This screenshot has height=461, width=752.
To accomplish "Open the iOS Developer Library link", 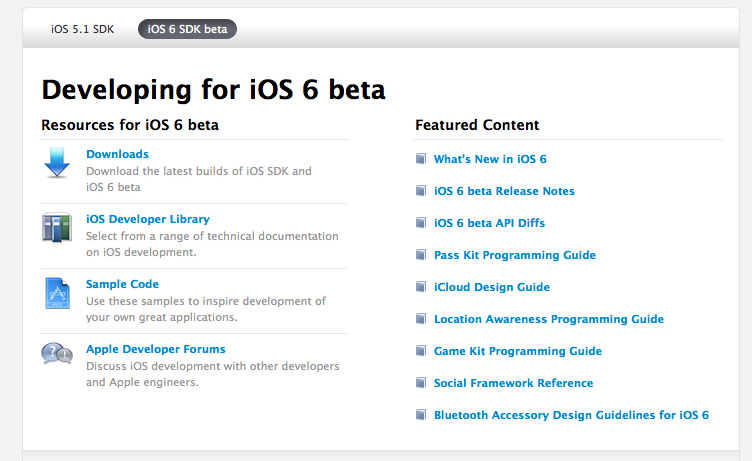I will 148,219.
